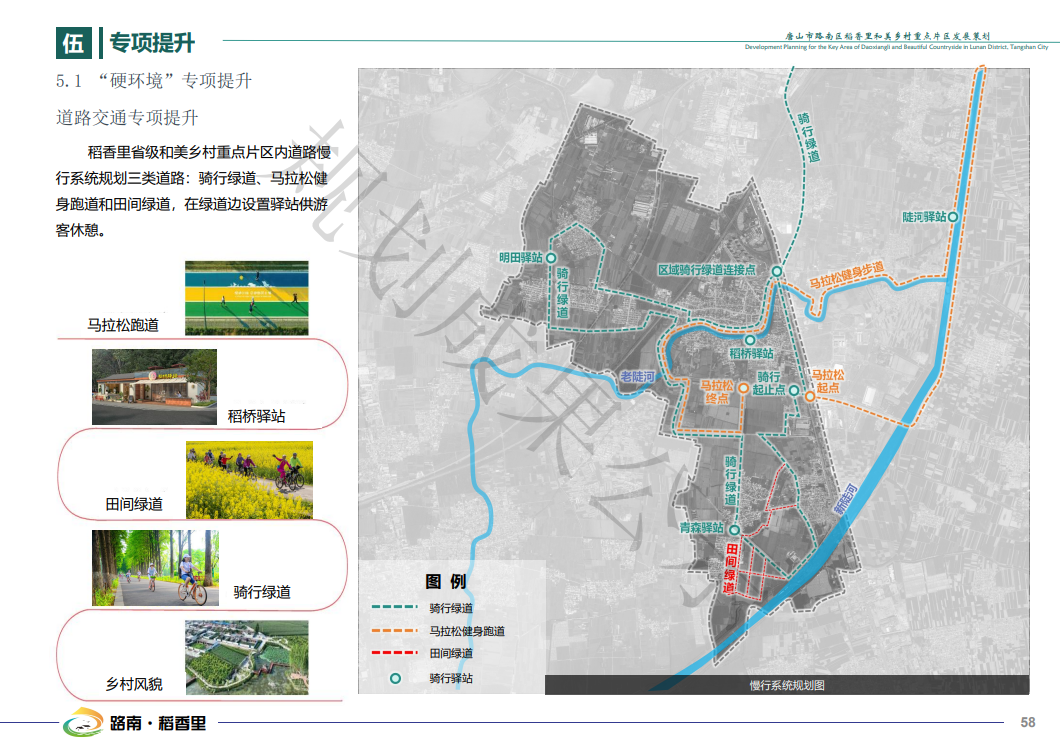The height and width of the screenshot is (744, 1060).
Task: Click the orange dashed 马拉松健身跑道 legend line
Action: (x=394, y=631)
